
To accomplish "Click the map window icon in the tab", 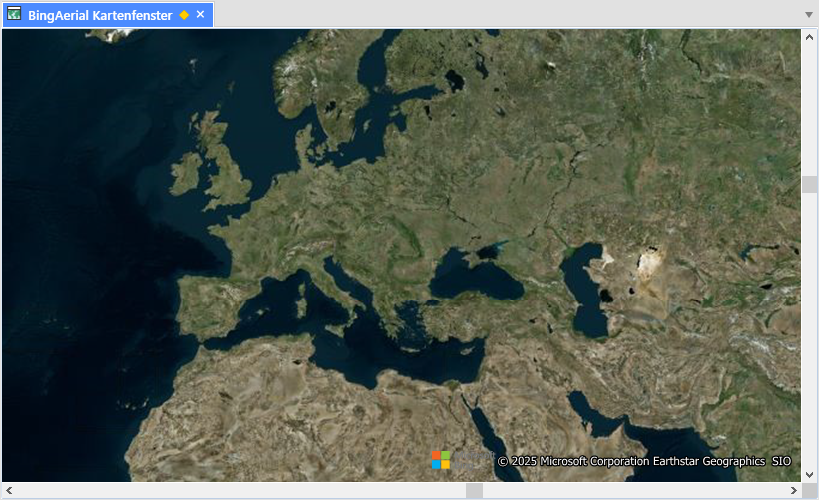I will click(x=14, y=15).
